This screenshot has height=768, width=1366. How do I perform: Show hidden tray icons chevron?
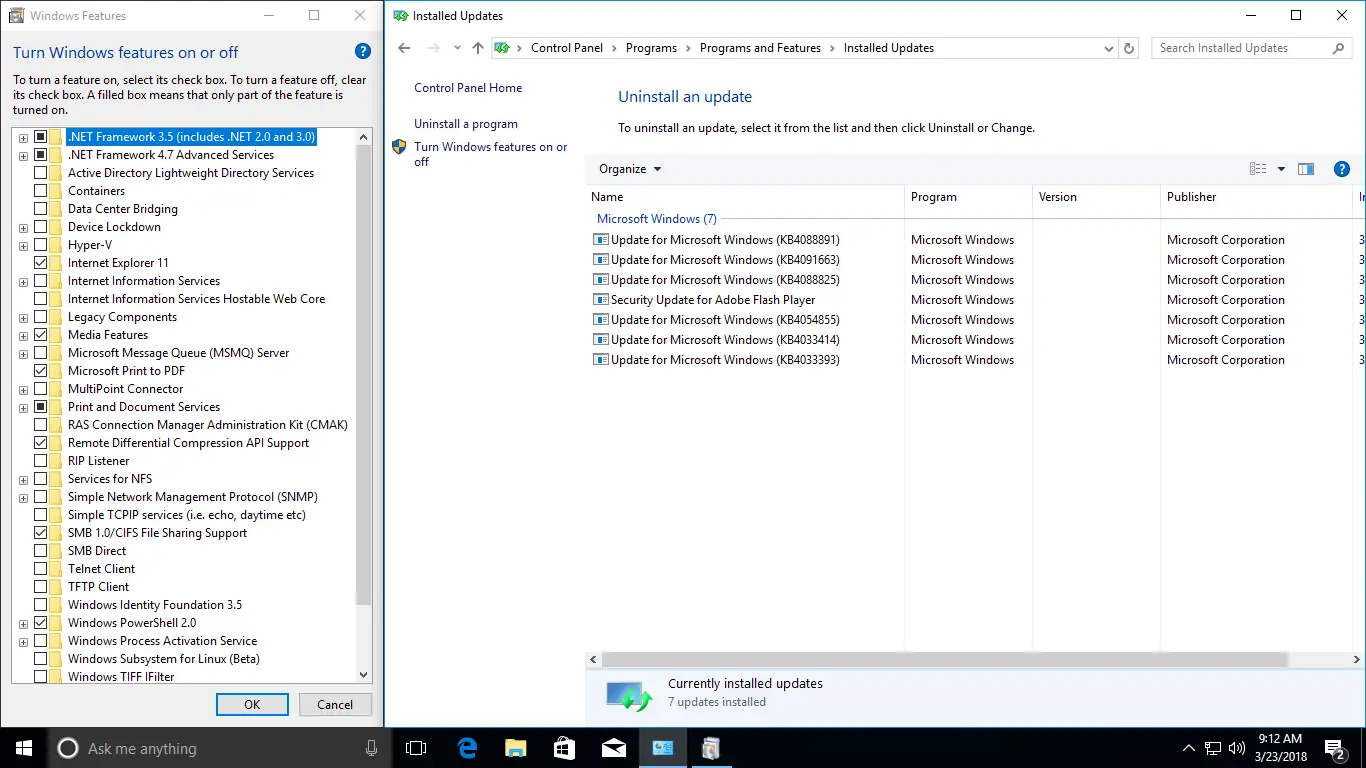[1189, 748]
